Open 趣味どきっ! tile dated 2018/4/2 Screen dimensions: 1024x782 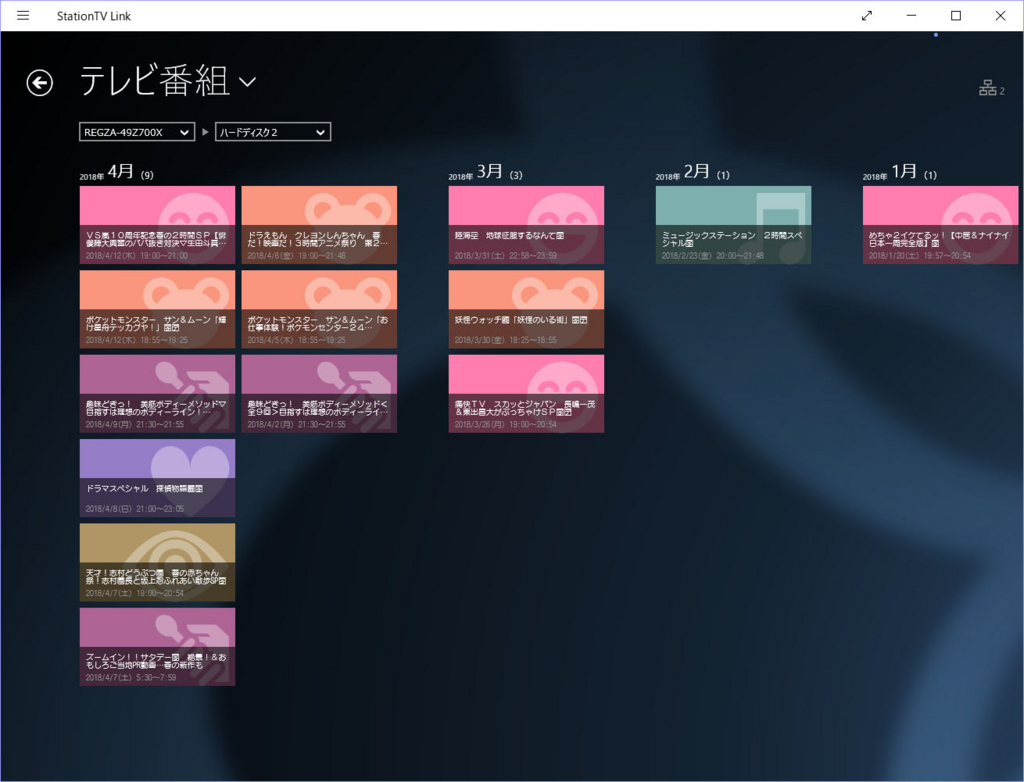pyautogui.click(x=319, y=393)
